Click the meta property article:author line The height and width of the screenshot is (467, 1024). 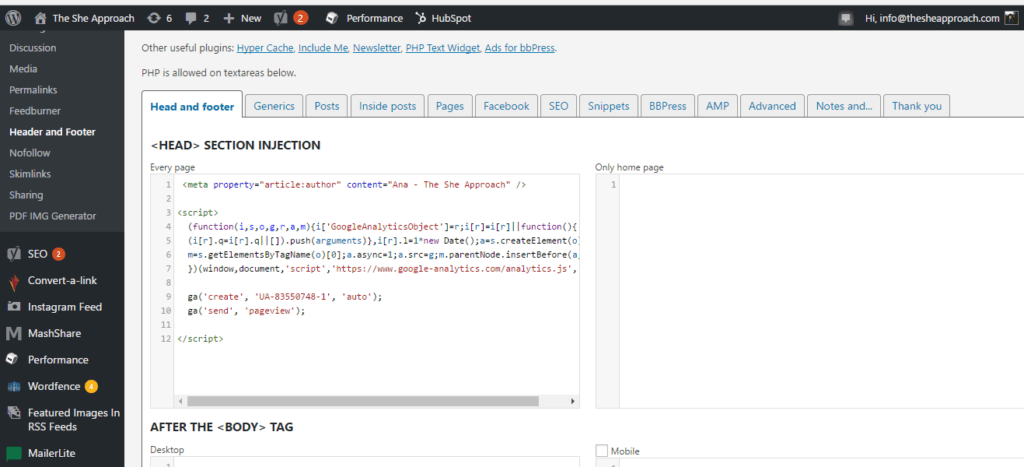click(354, 185)
